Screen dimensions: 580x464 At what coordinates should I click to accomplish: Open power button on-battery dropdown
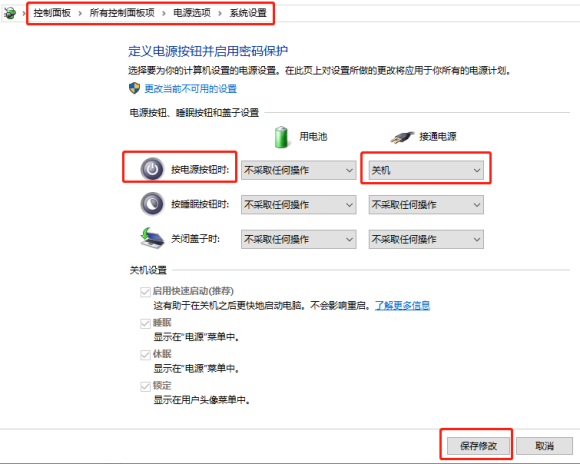[x=299, y=170]
